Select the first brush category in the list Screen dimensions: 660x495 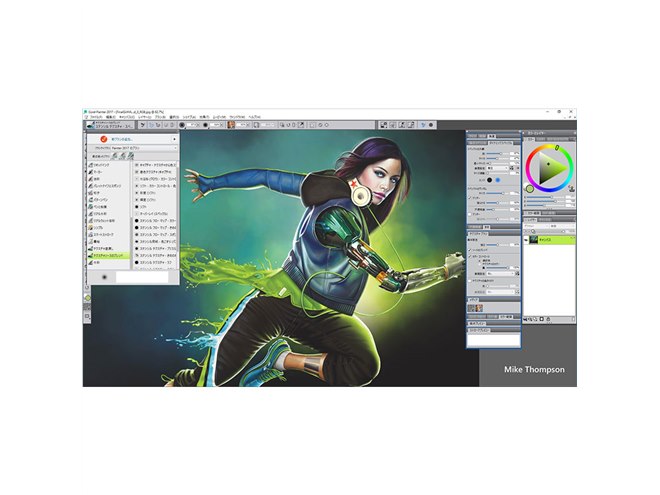coord(109,165)
